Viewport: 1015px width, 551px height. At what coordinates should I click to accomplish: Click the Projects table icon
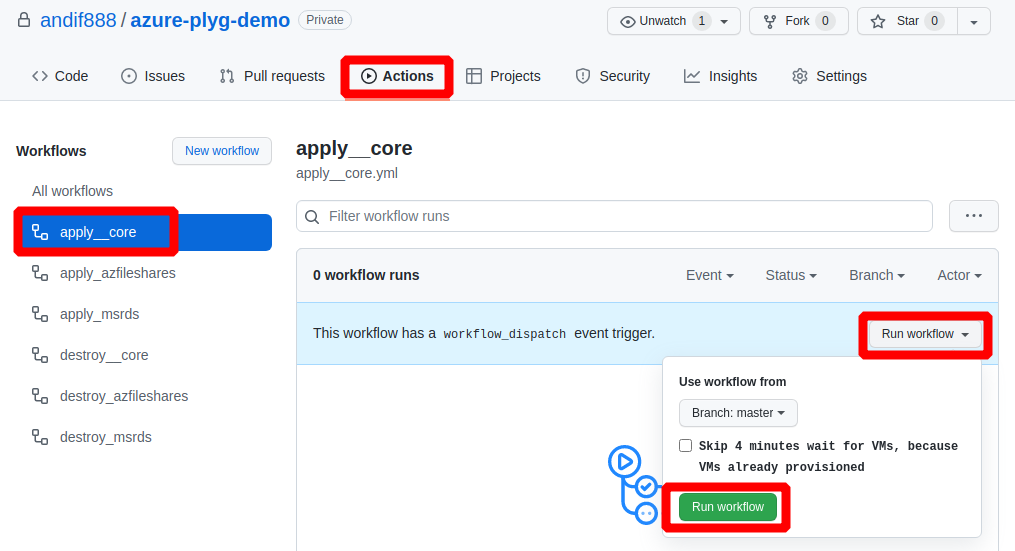[474, 76]
